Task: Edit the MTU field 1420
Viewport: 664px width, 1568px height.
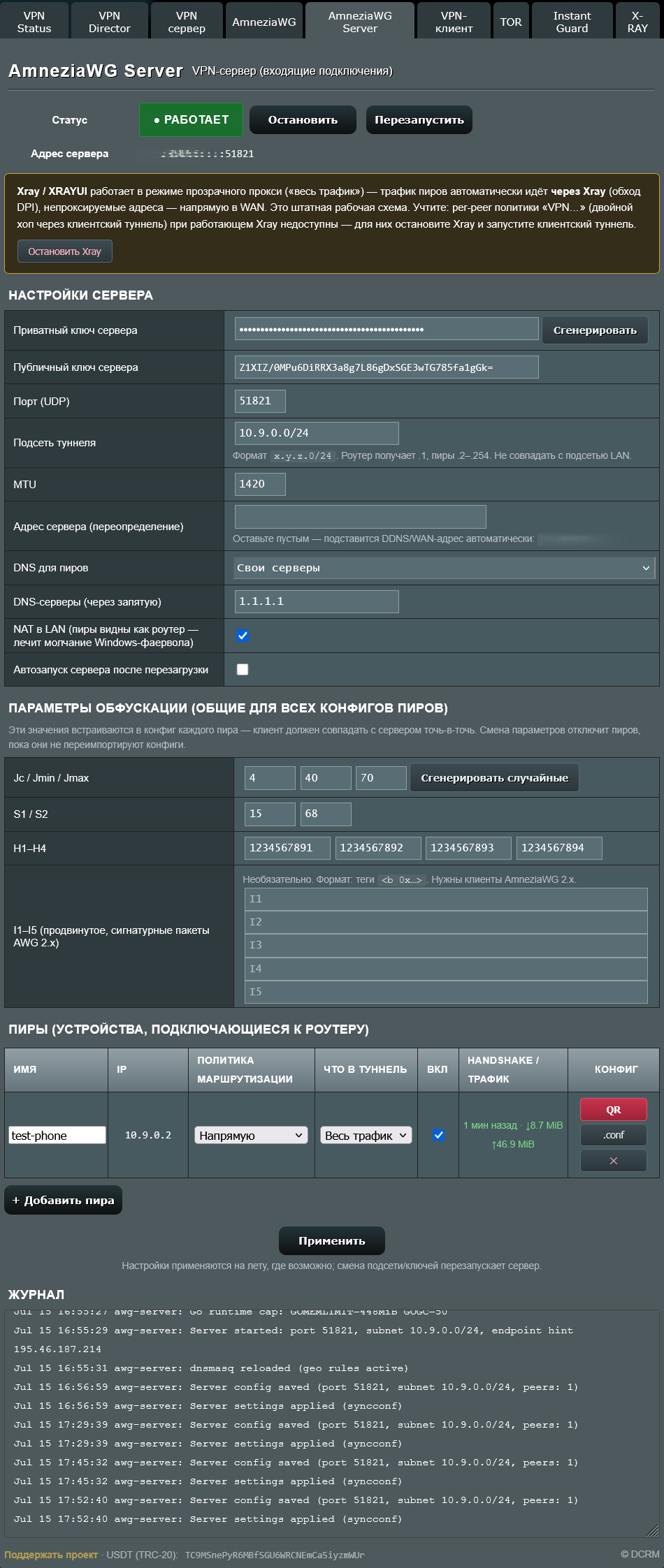Action: coord(260,484)
